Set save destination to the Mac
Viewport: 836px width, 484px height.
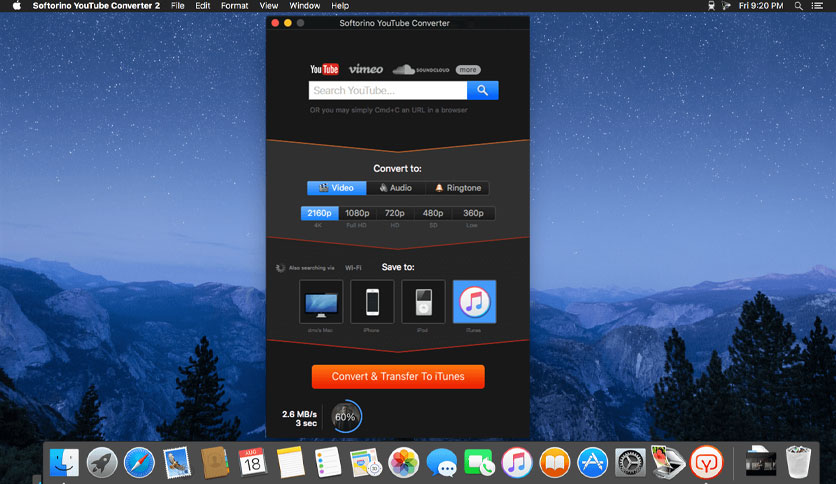321,302
